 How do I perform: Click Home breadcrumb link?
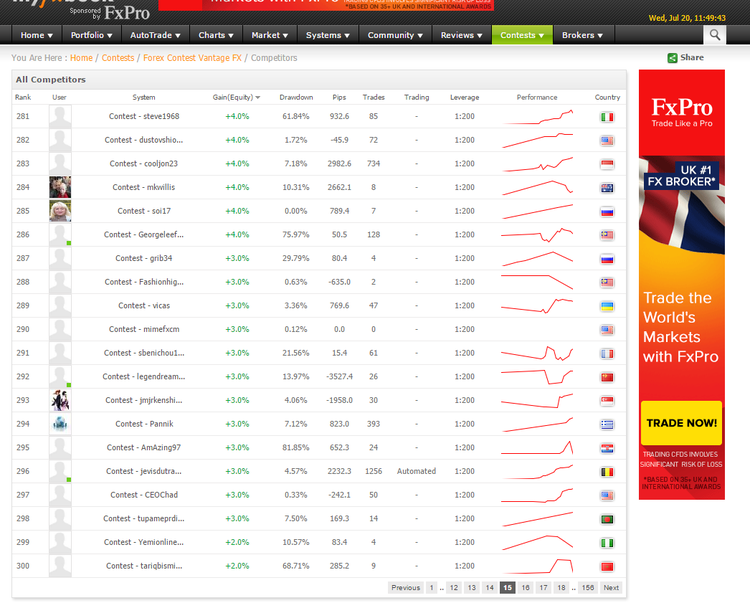click(81, 58)
